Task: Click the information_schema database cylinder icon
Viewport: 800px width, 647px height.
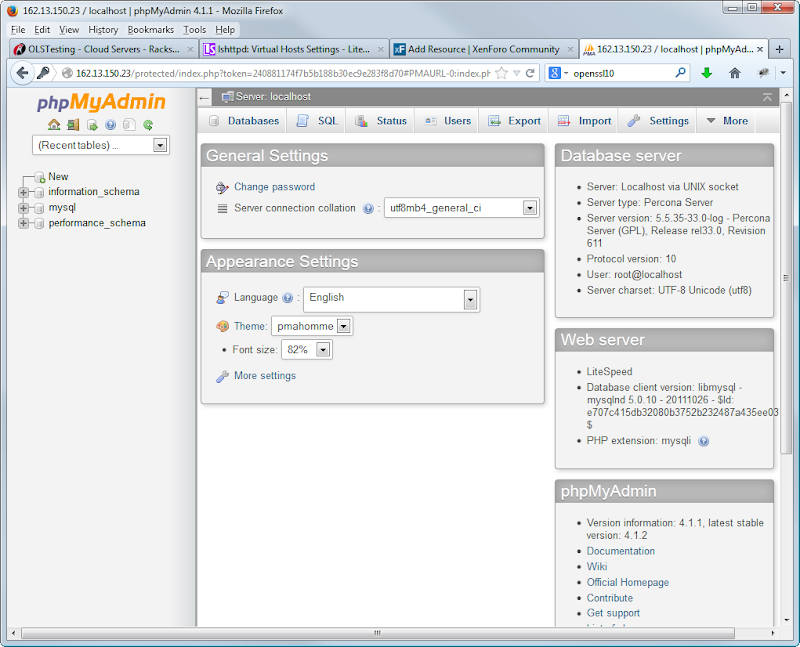Action: pyautogui.click(x=39, y=192)
